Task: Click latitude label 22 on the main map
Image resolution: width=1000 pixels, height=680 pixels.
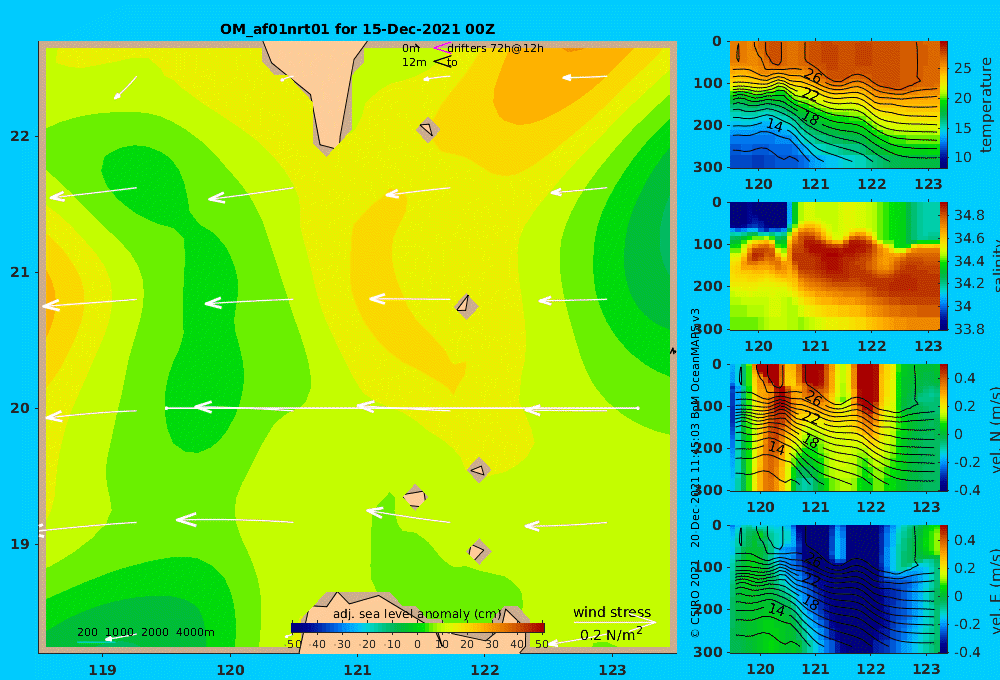Action: (20, 136)
